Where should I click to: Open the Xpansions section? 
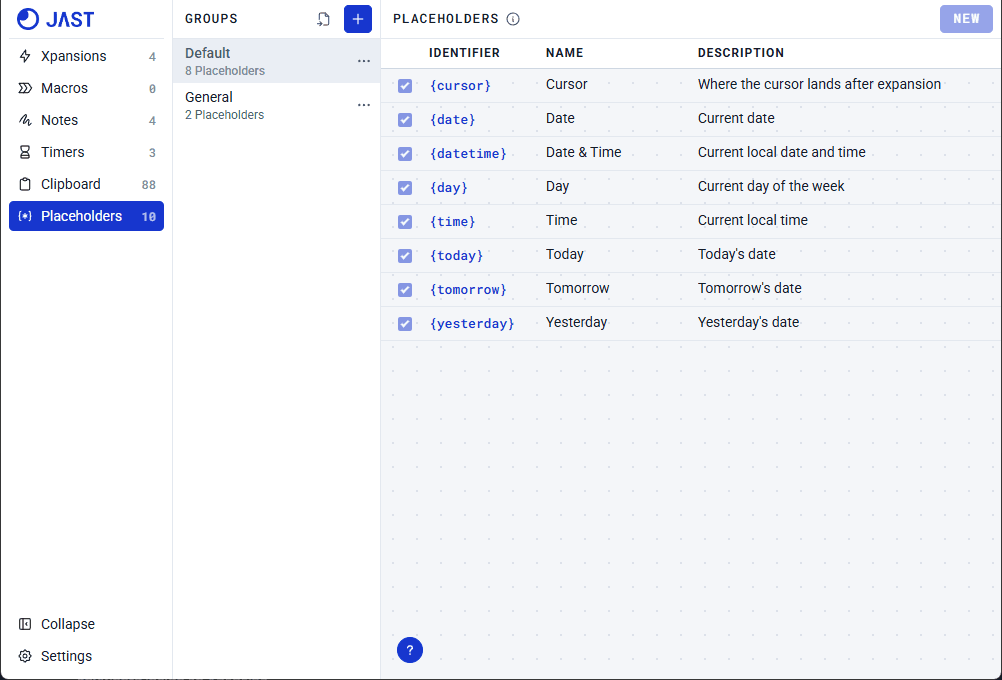pyautogui.click(x=86, y=56)
